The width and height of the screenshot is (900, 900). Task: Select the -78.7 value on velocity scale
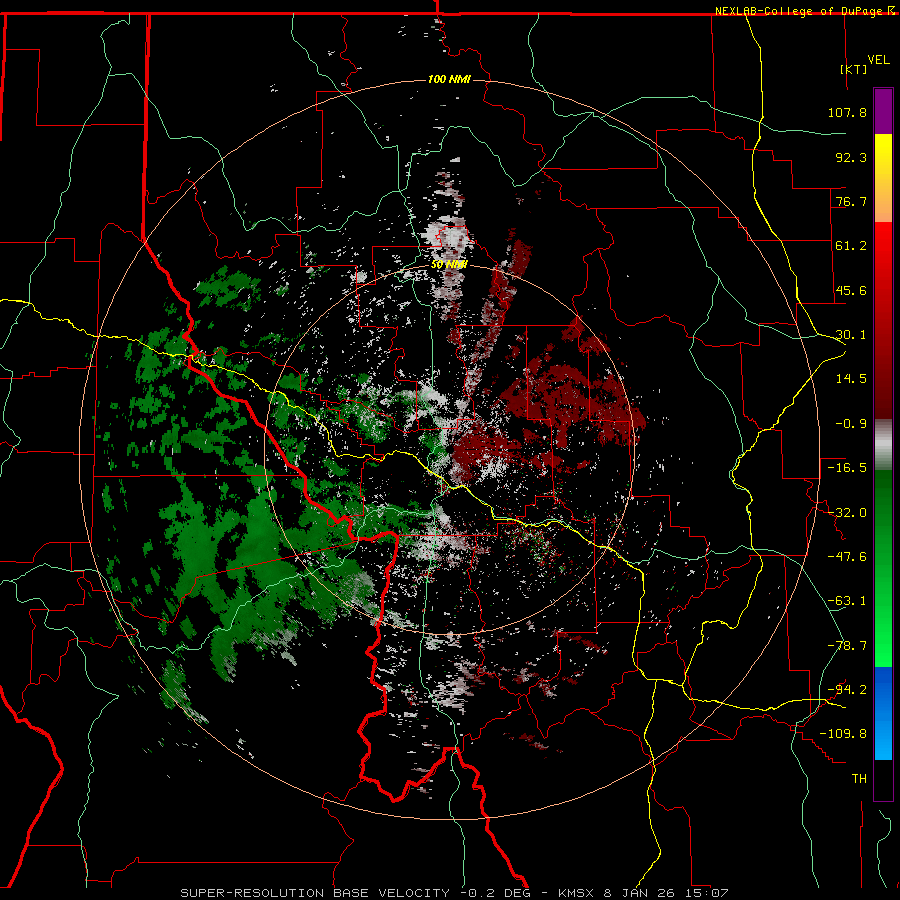pyautogui.click(x=847, y=646)
